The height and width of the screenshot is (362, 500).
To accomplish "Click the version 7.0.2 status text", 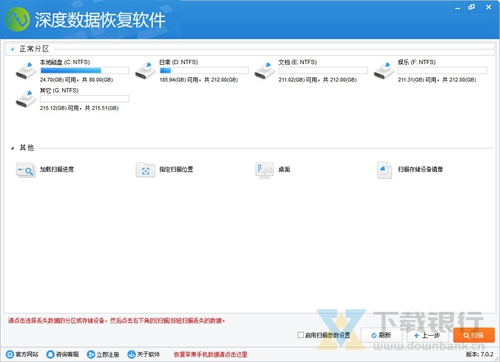I will point(480,354).
